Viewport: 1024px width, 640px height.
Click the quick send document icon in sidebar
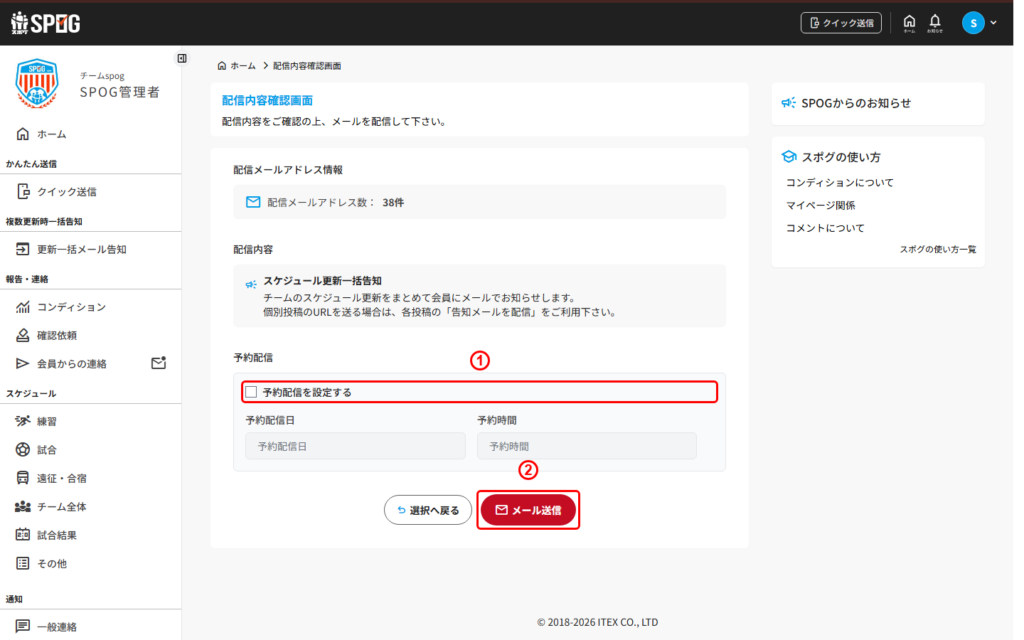pos(23,191)
